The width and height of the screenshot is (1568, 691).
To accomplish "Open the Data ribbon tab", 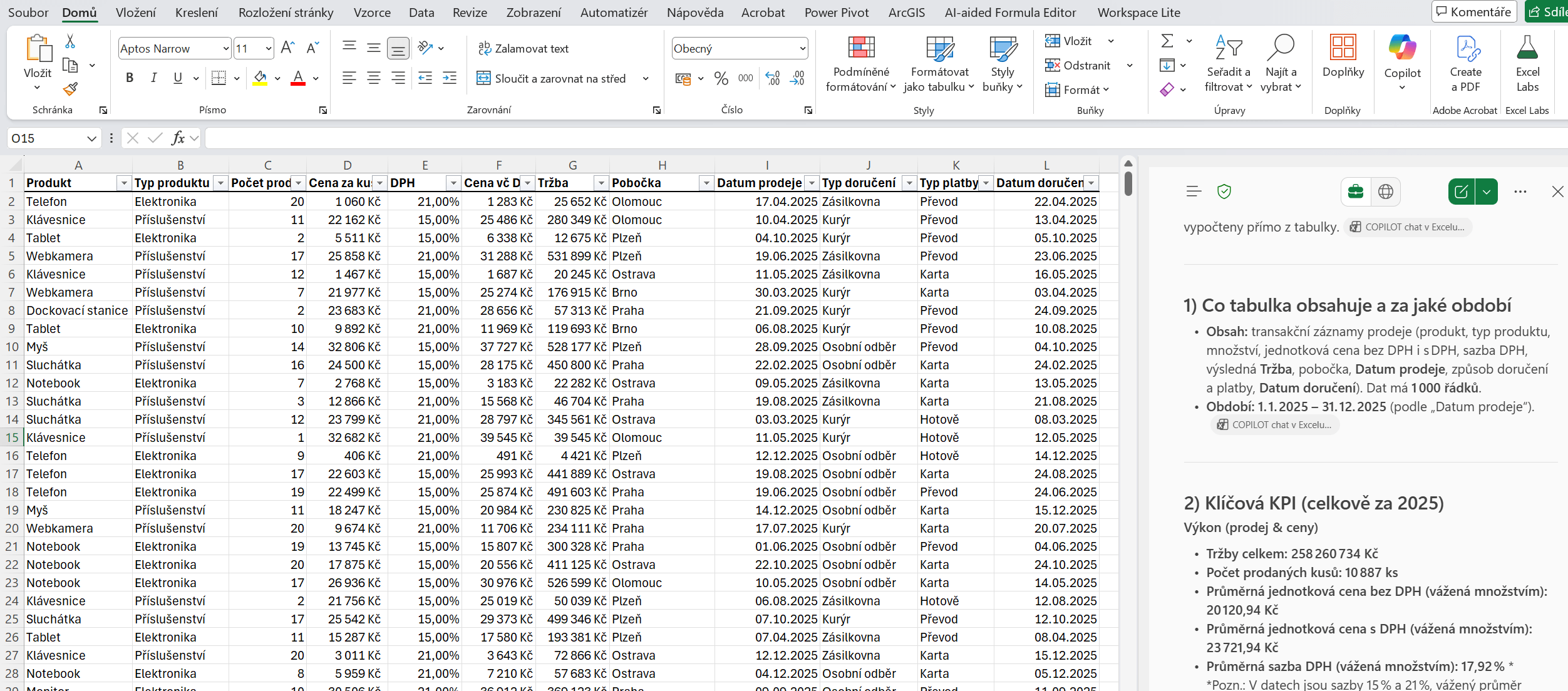I will click(421, 13).
